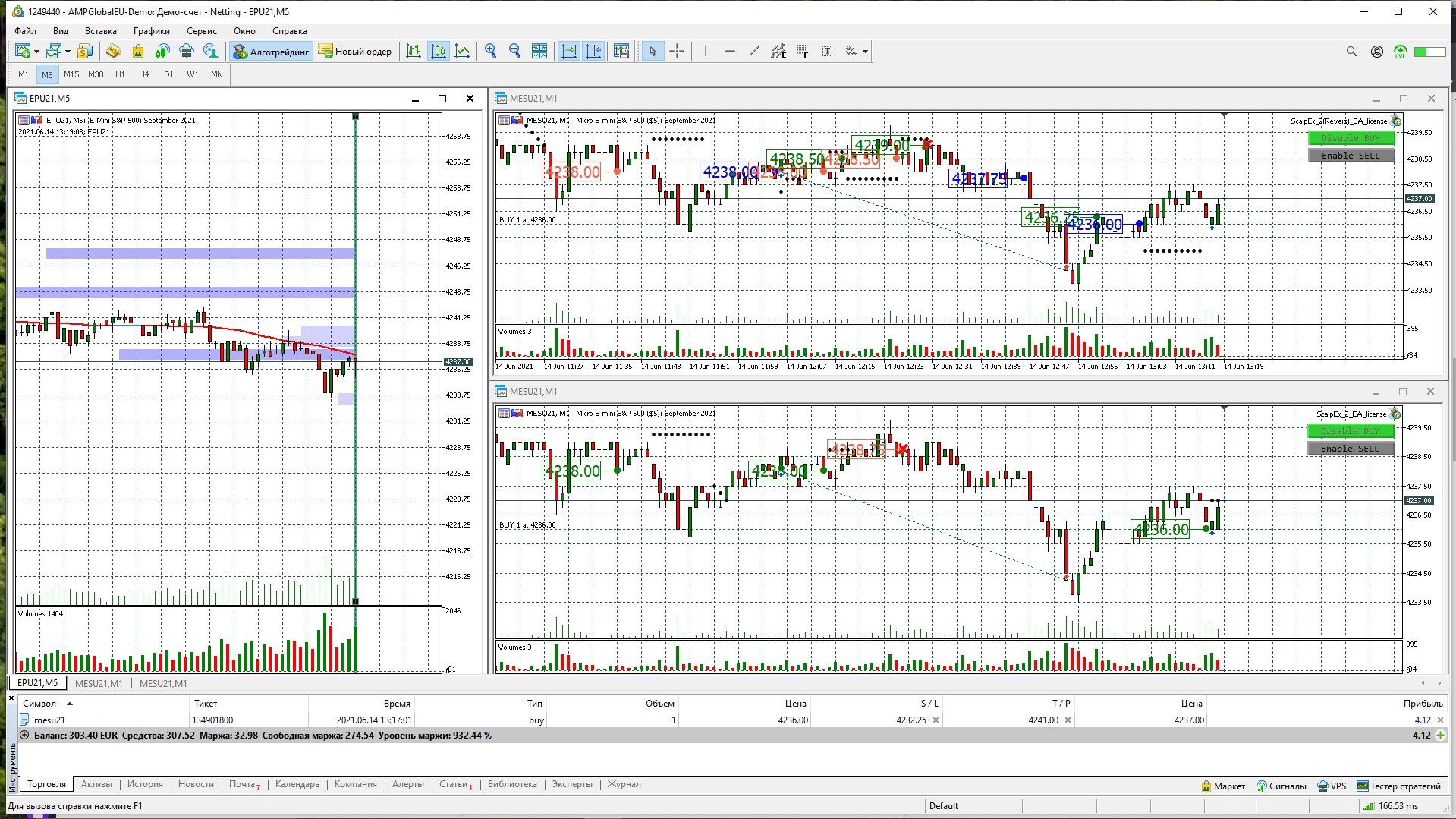The width and height of the screenshot is (1456, 819).
Task: Switch to the История tab
Action: 145,784
